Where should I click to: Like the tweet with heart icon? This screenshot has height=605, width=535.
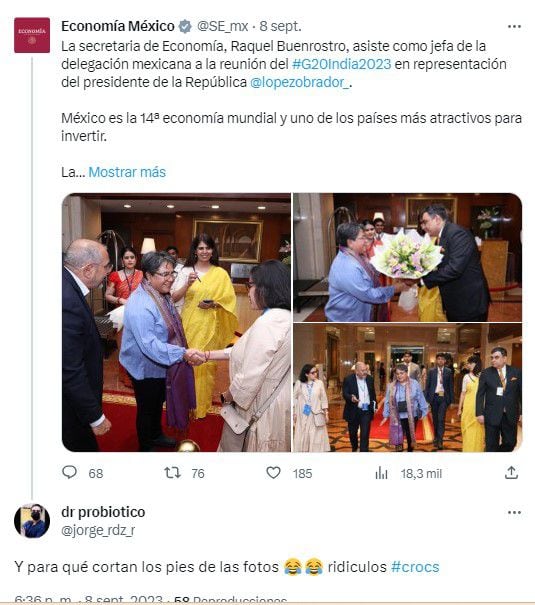pyautogui.click(x=273, y=472)
